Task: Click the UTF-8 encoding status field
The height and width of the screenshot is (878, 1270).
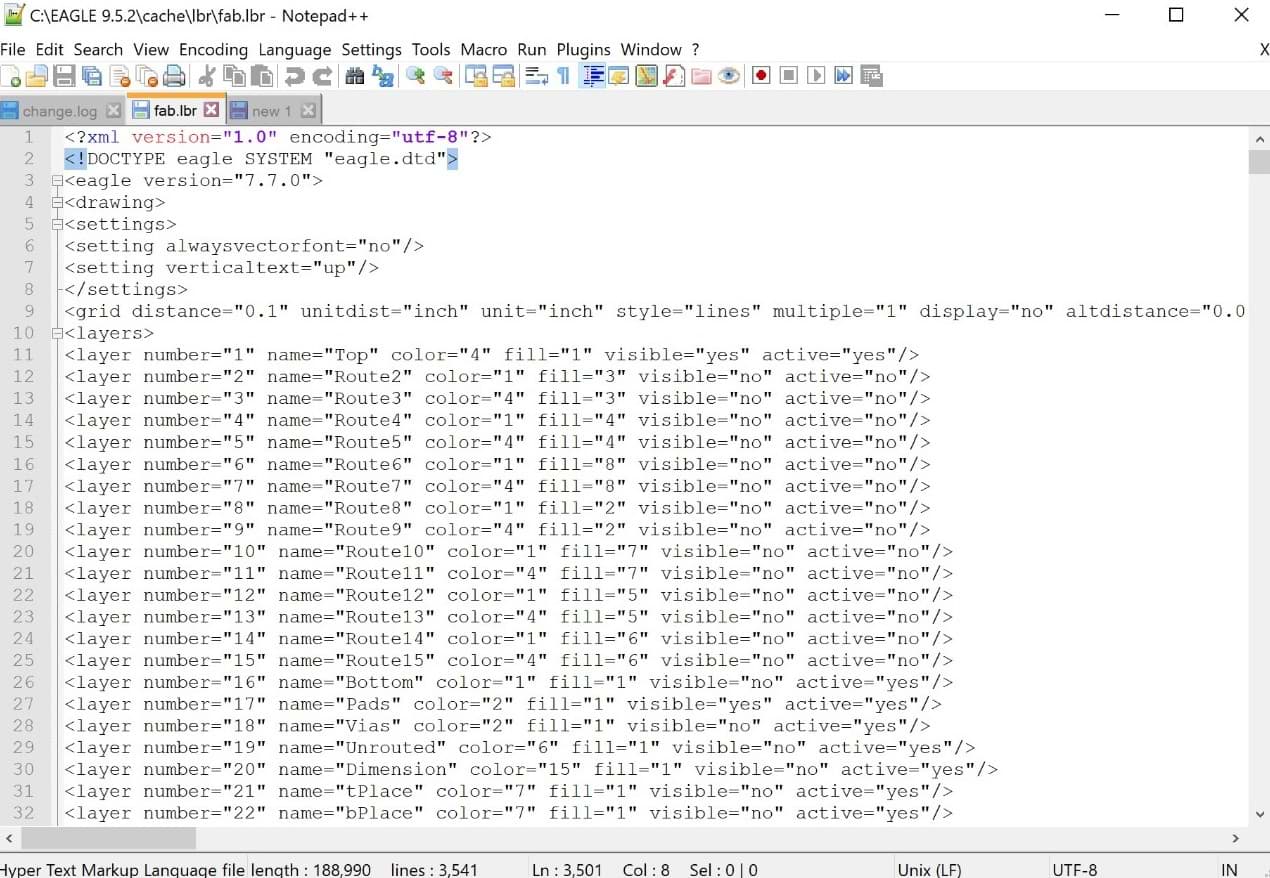Action: tap(1075, 870)
